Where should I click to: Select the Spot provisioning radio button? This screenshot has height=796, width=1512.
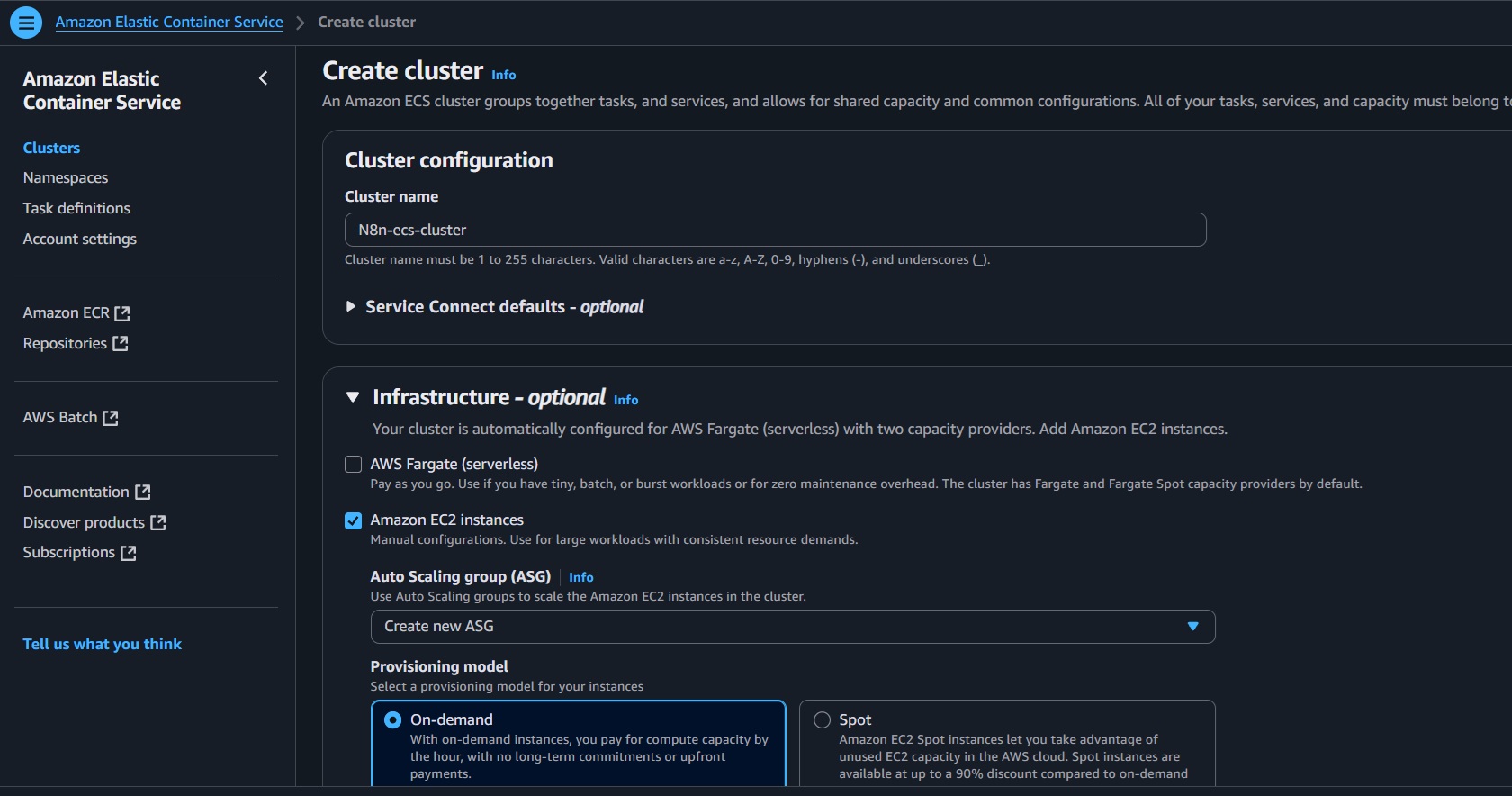822,720
